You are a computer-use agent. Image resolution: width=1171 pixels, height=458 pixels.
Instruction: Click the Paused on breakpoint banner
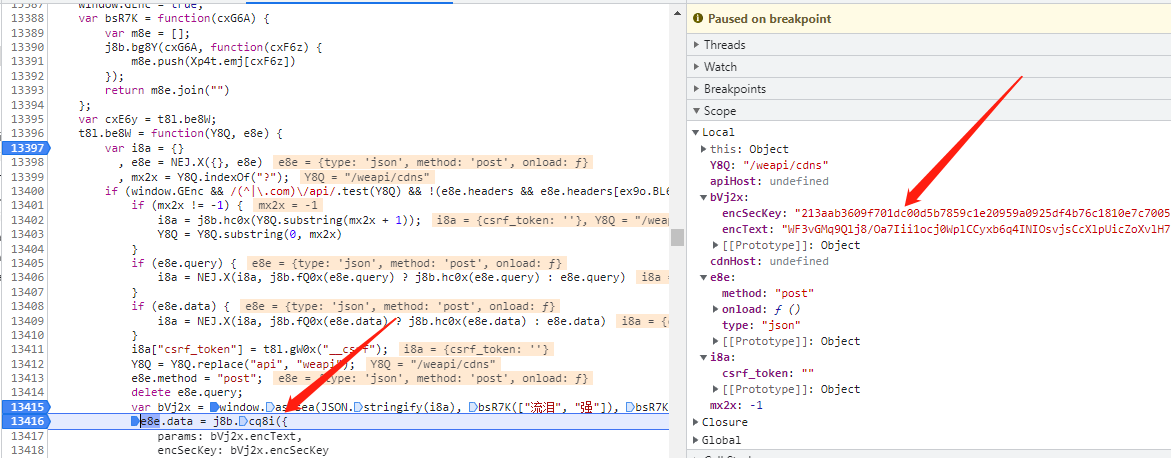click(x=928, y=19)
